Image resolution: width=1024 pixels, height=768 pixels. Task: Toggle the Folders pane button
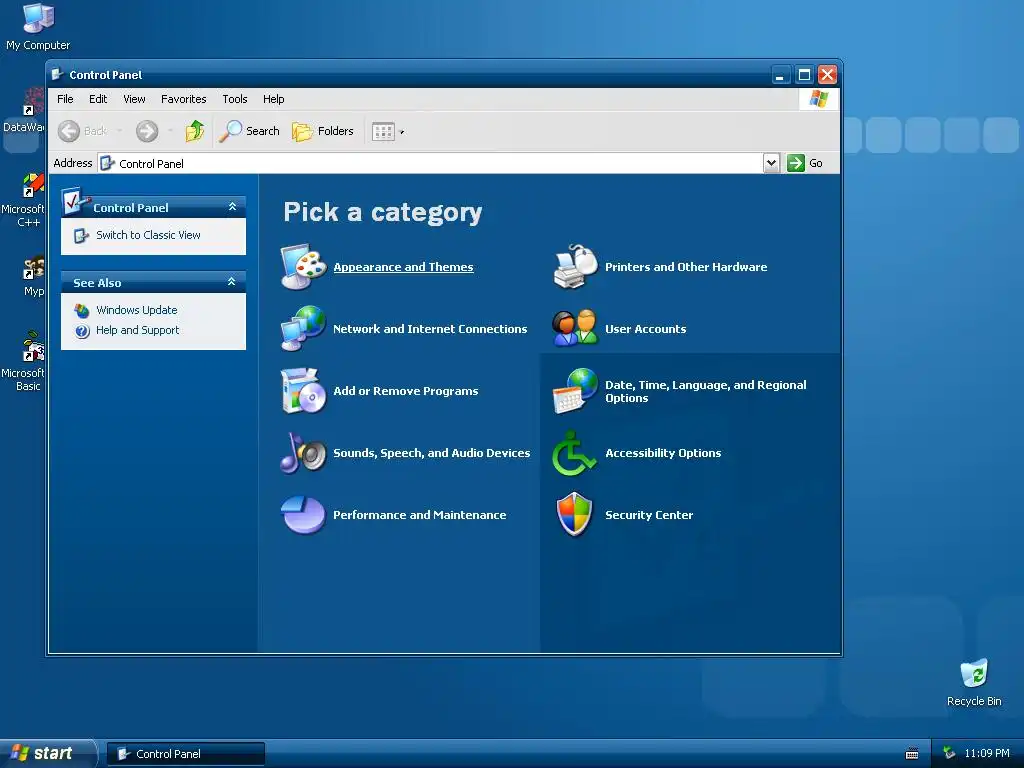pyautogui.click(x=323, y=131)
